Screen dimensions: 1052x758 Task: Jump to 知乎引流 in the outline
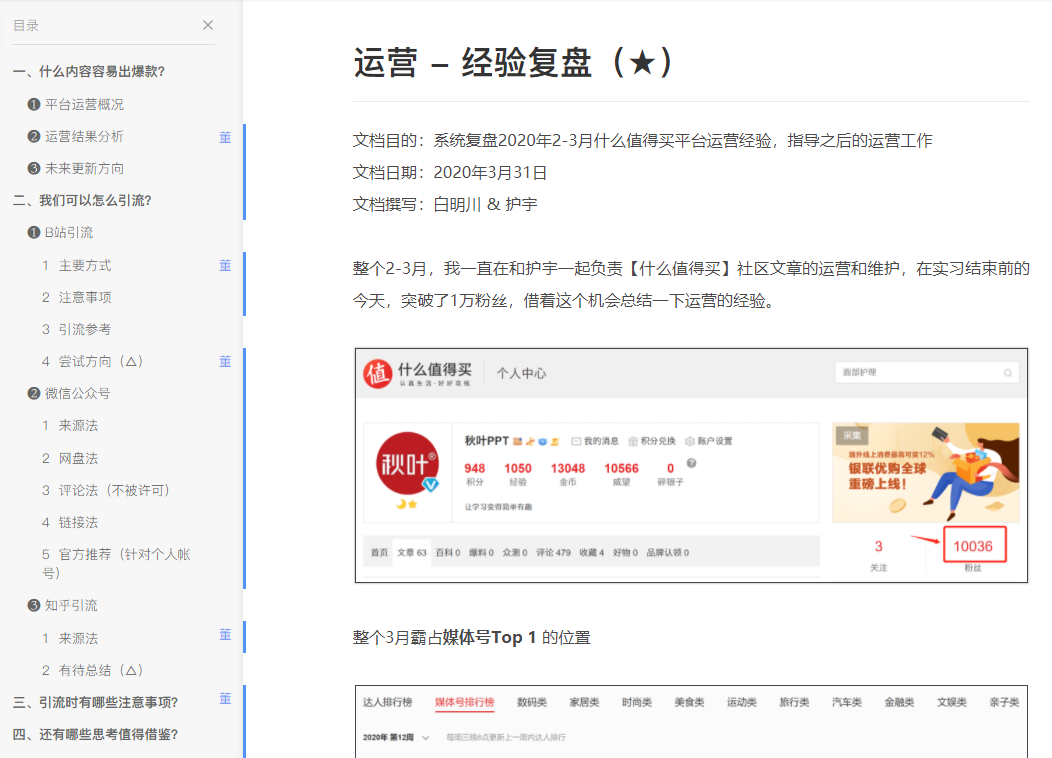pos(62,606)
